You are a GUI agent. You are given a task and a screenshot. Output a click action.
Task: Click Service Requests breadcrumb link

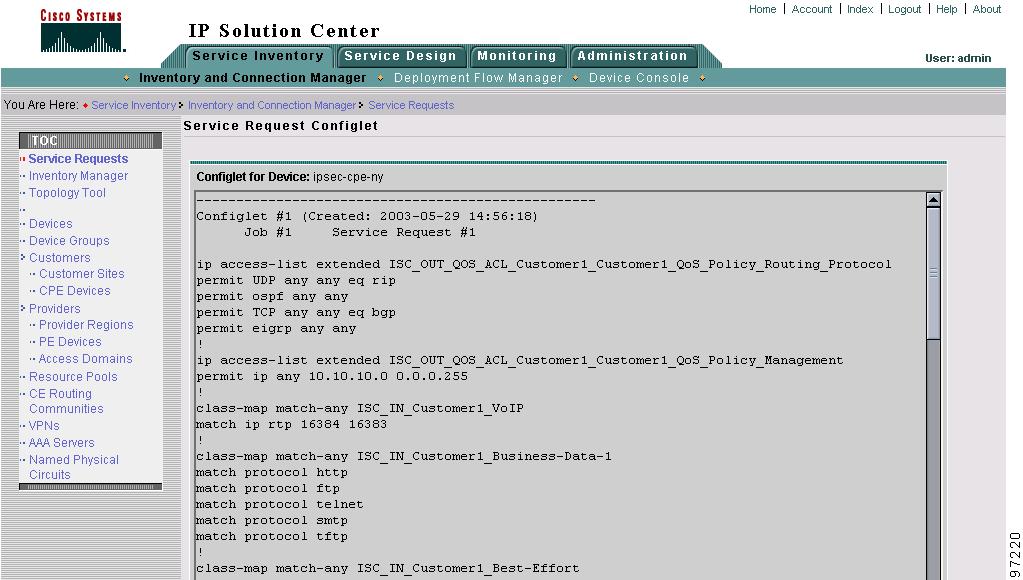[411, 105]
